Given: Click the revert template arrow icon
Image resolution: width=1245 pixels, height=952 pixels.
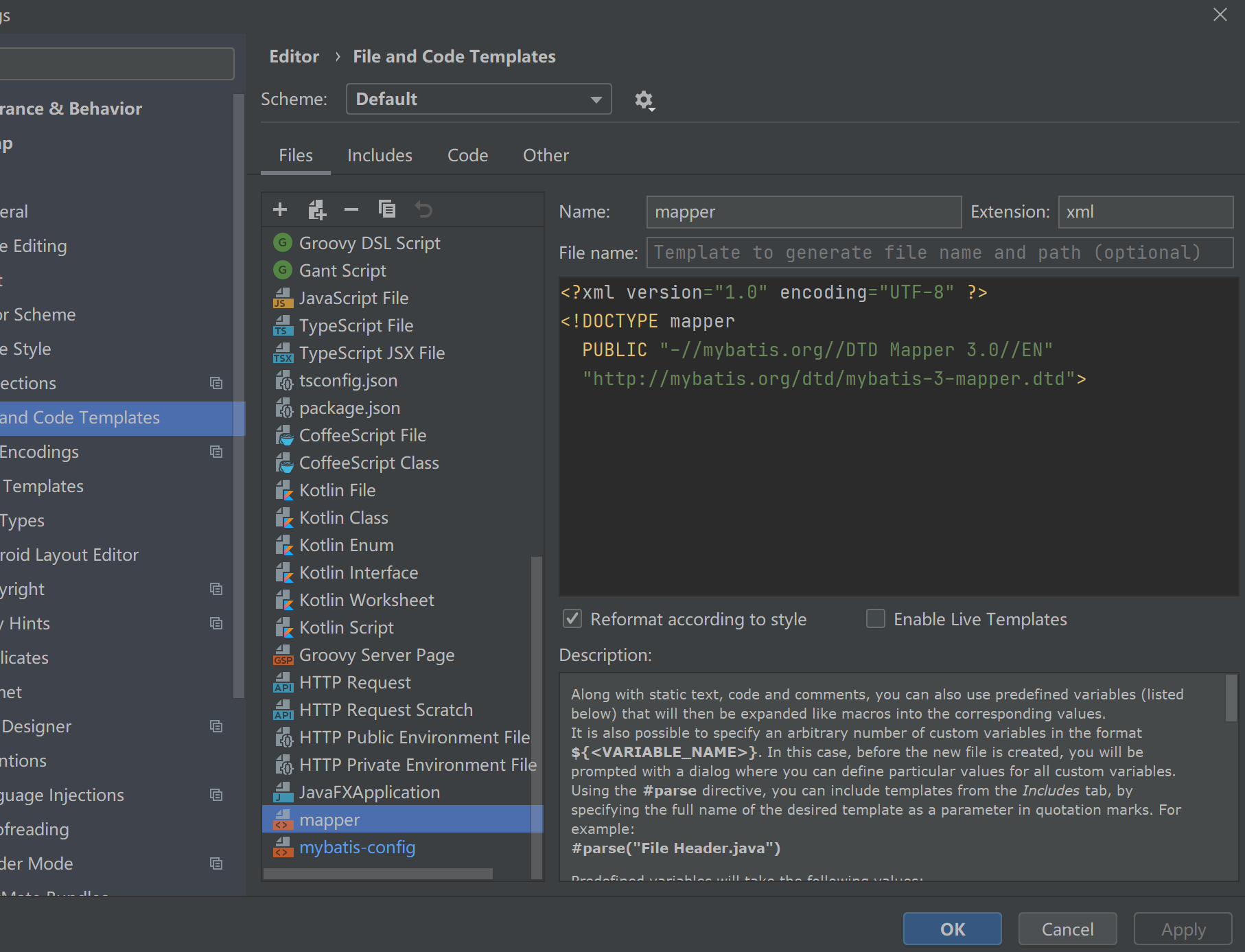Looking at the screenshot, I should (423, 209).
